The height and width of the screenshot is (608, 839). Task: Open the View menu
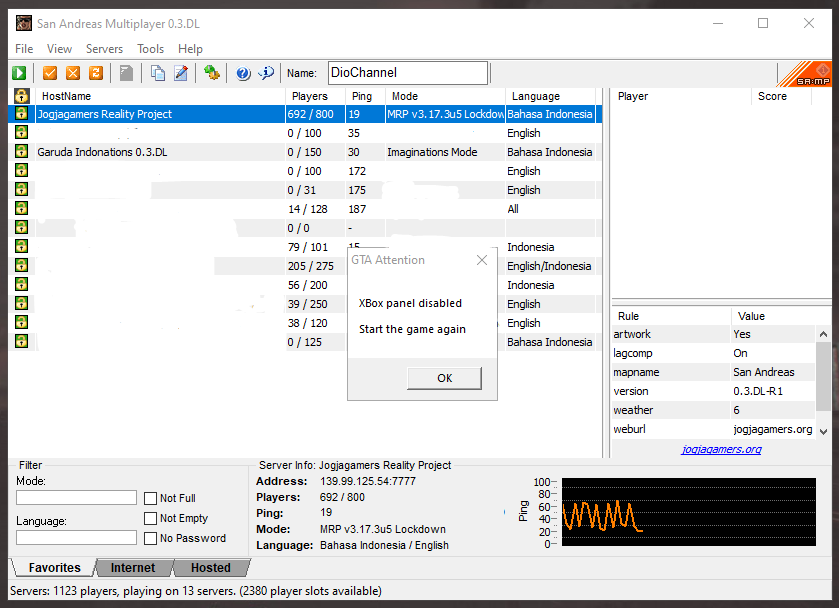coord(59,49)
